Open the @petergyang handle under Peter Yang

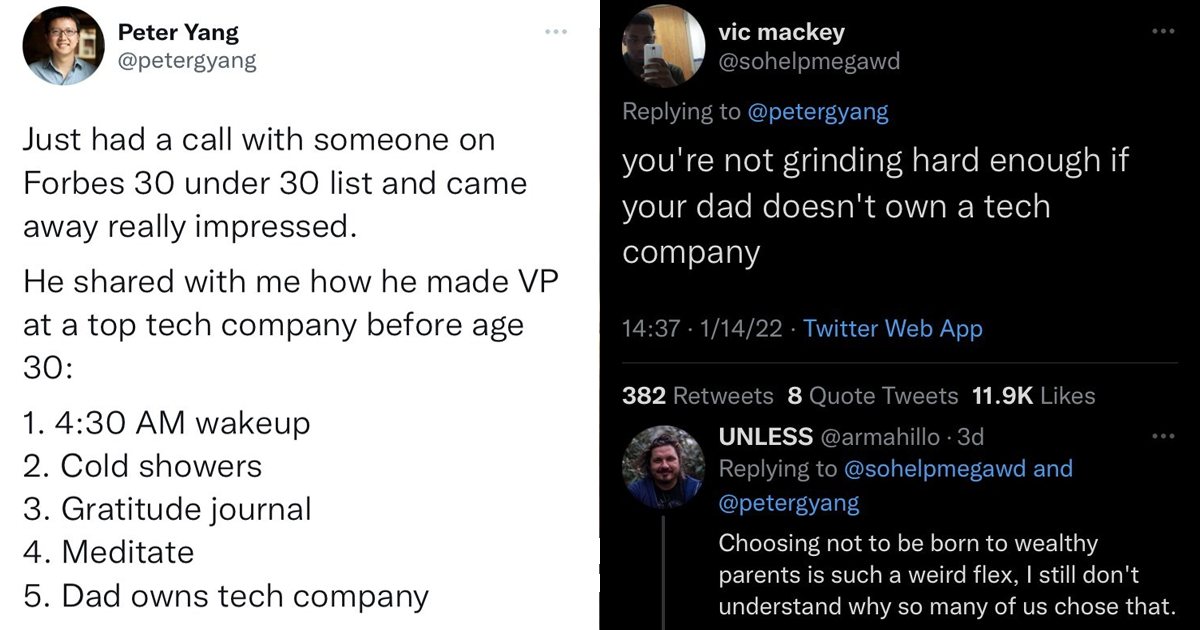(x=187, y=61)
